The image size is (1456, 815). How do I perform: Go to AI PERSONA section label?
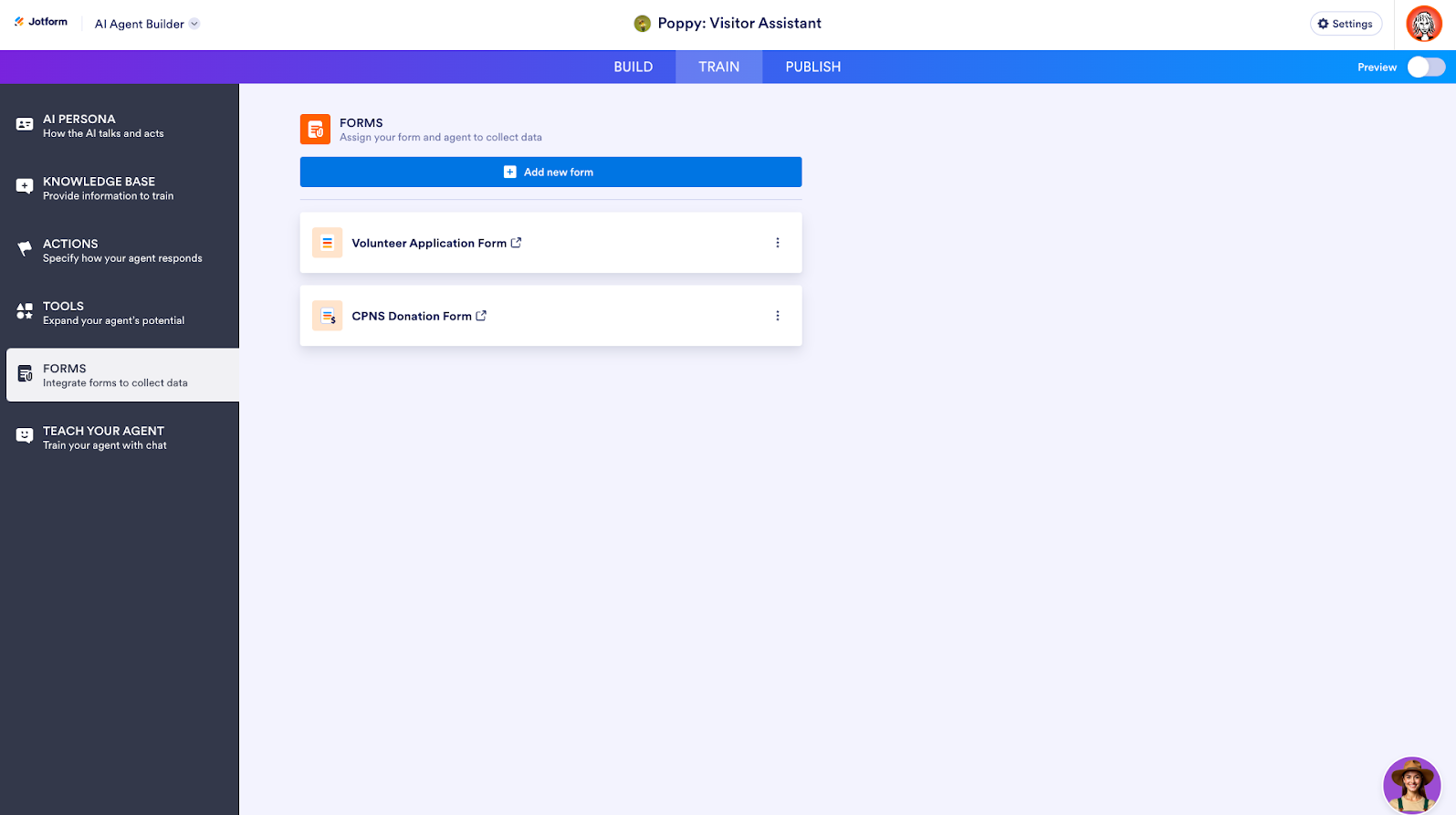tap(79, 120)
